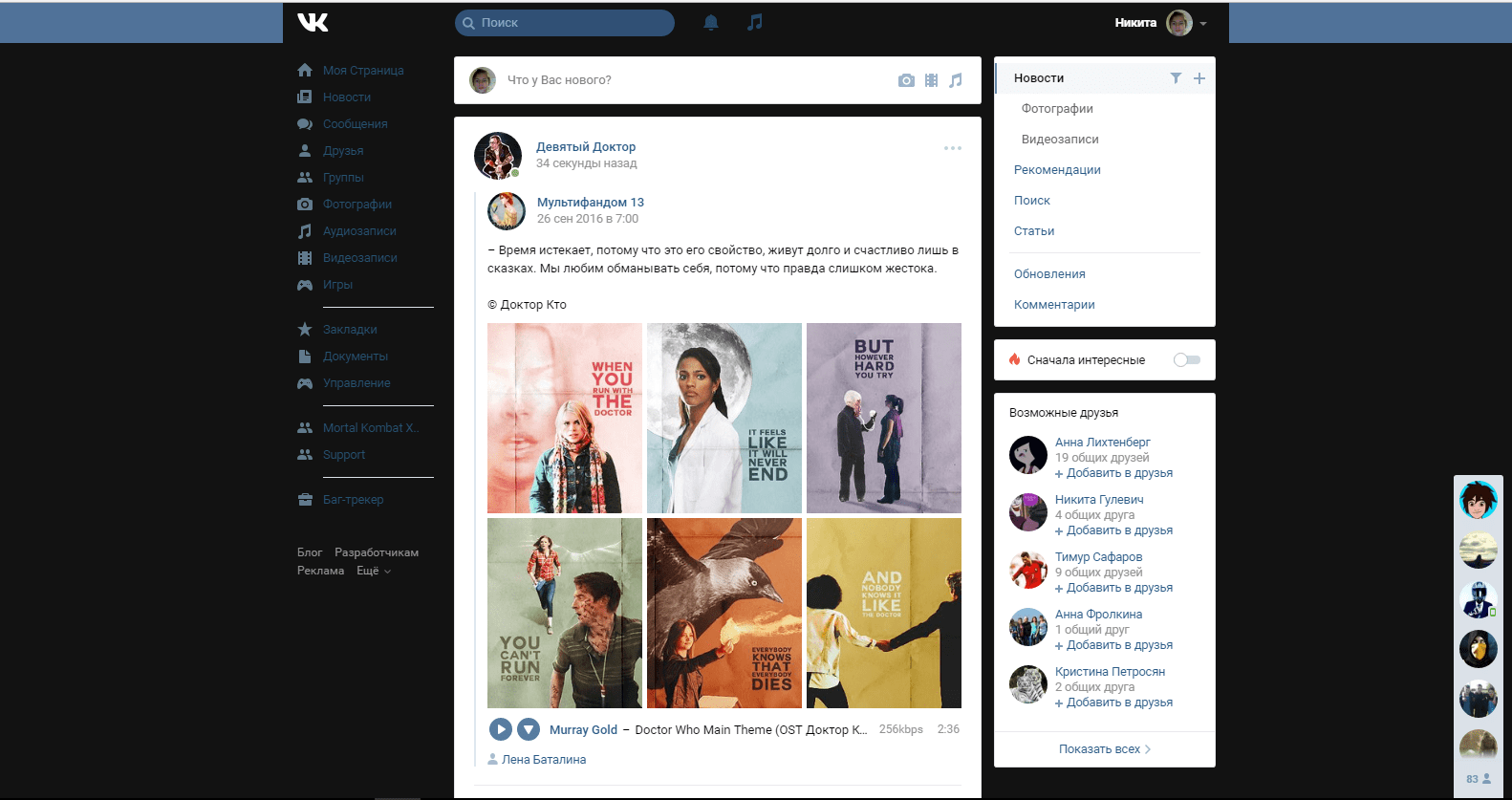The image size is (1512, 800).
Task: Open the profile dropdown arrow next to Никита
Action: click(x=1203, y=23)
